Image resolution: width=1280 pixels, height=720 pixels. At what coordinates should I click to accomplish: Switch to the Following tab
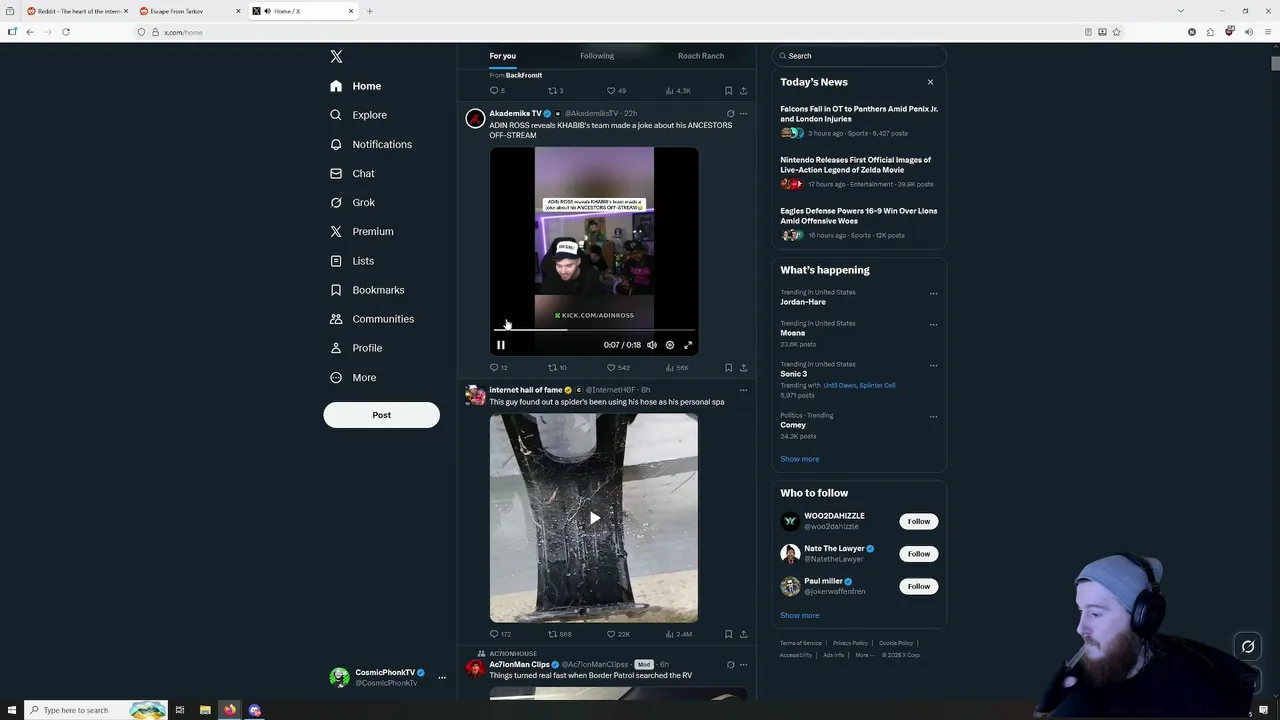(x=597, y=56)
